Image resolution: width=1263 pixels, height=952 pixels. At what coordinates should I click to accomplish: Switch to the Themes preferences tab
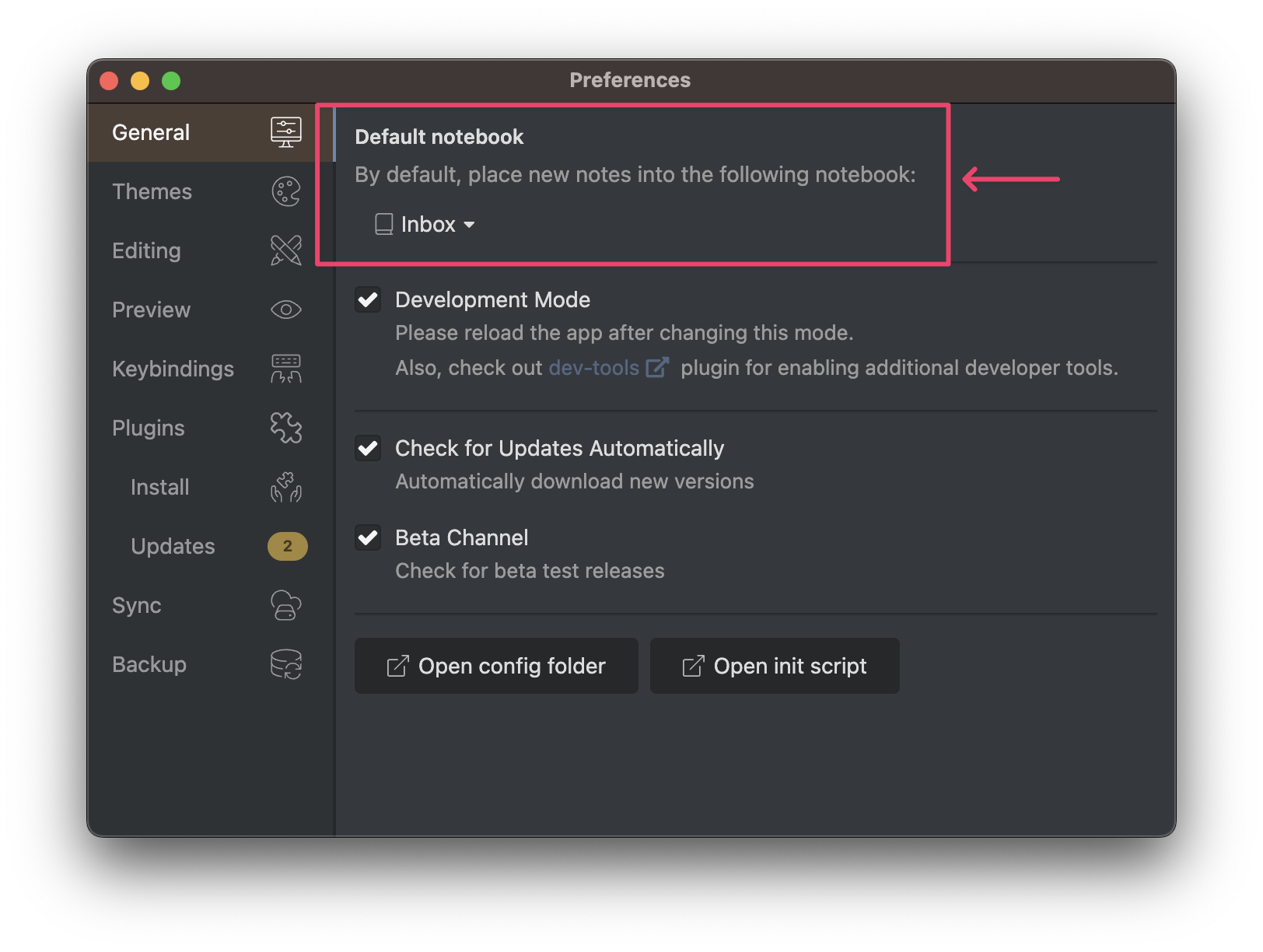click(152, 191)
